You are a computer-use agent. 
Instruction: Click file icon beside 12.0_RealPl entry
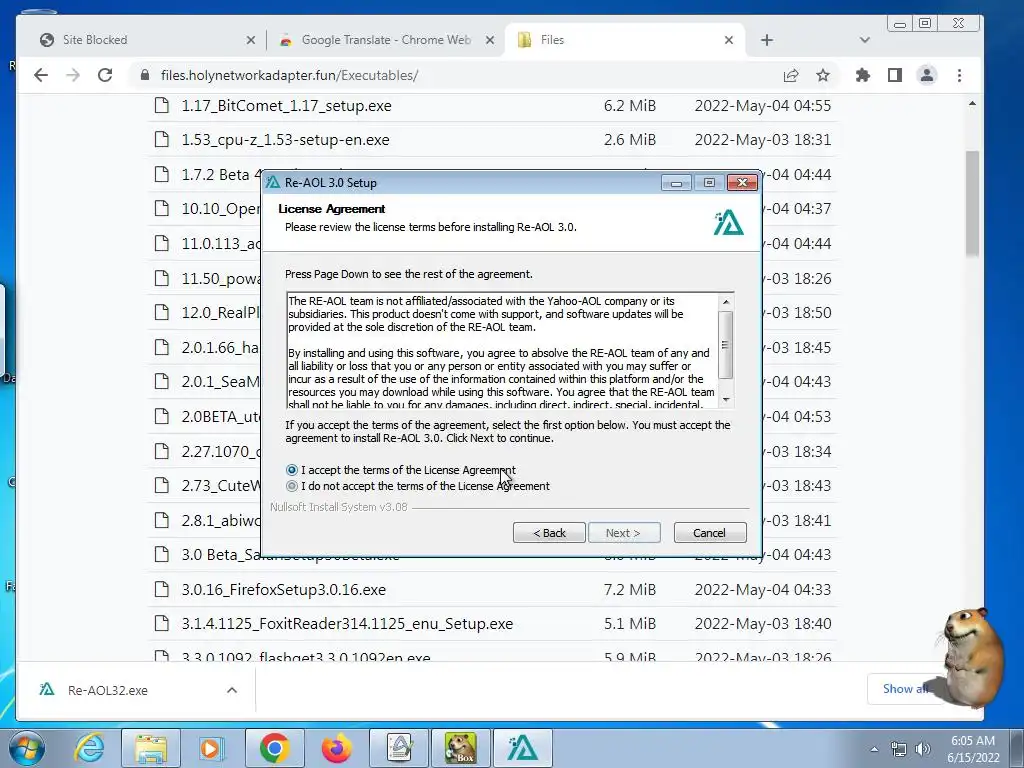click(x=162, y=312)
